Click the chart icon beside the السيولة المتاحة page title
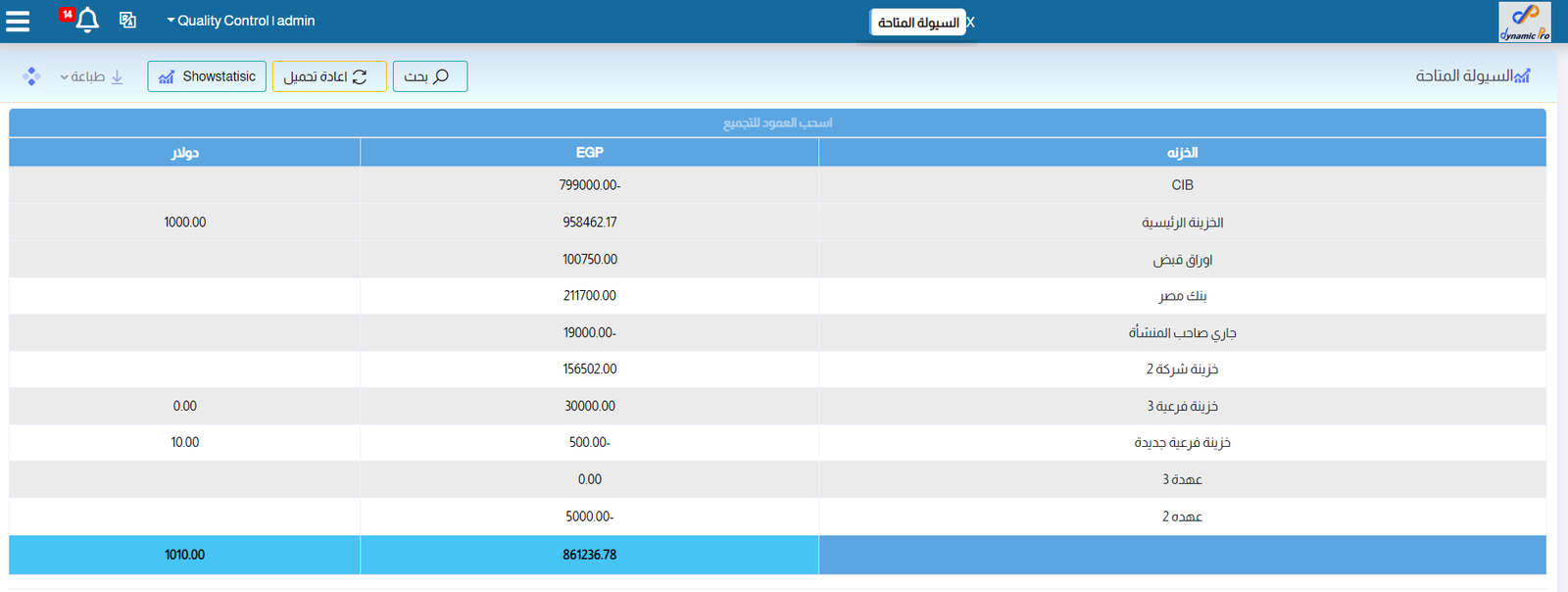 click(1522, 76)
